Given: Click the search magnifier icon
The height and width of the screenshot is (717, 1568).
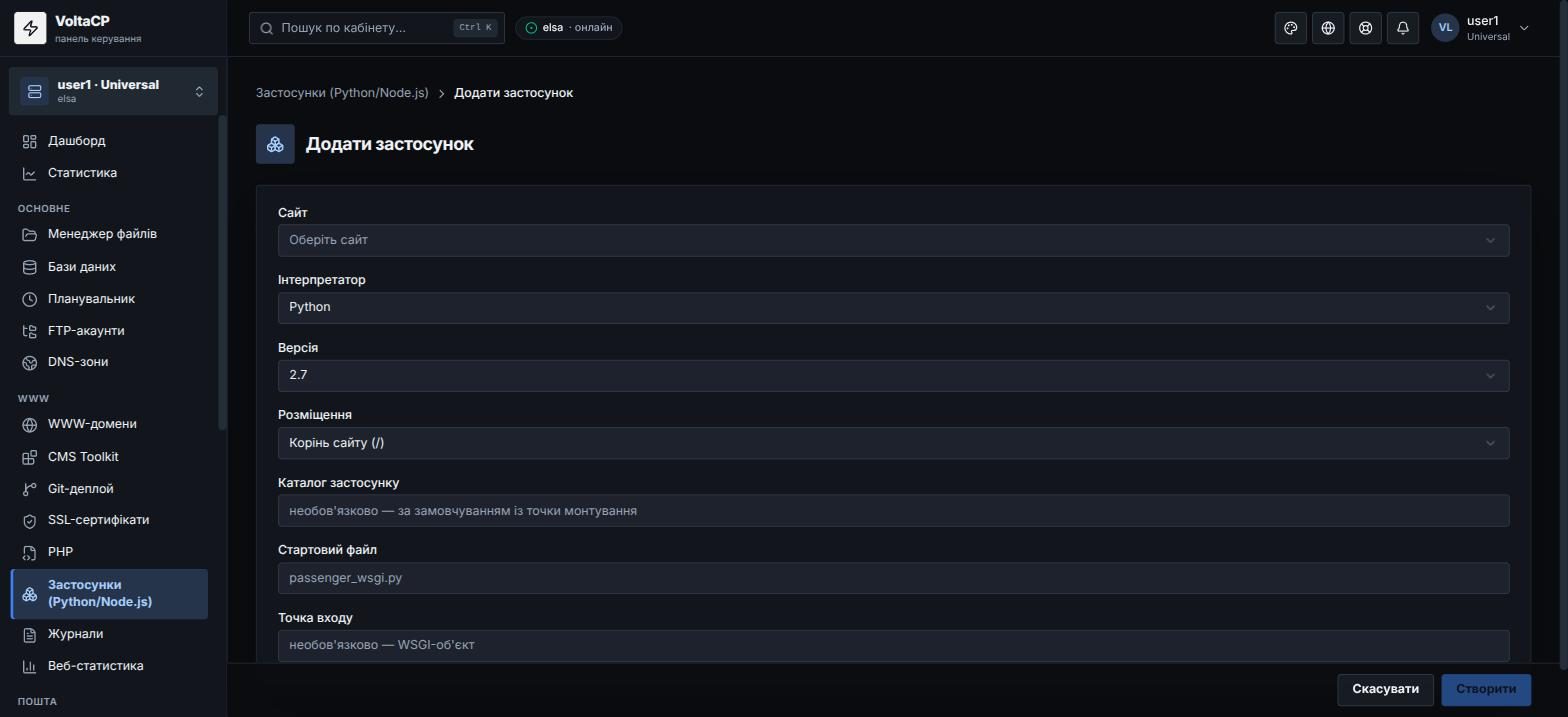Looking at the screenshot, I should (x=267, y=28).
